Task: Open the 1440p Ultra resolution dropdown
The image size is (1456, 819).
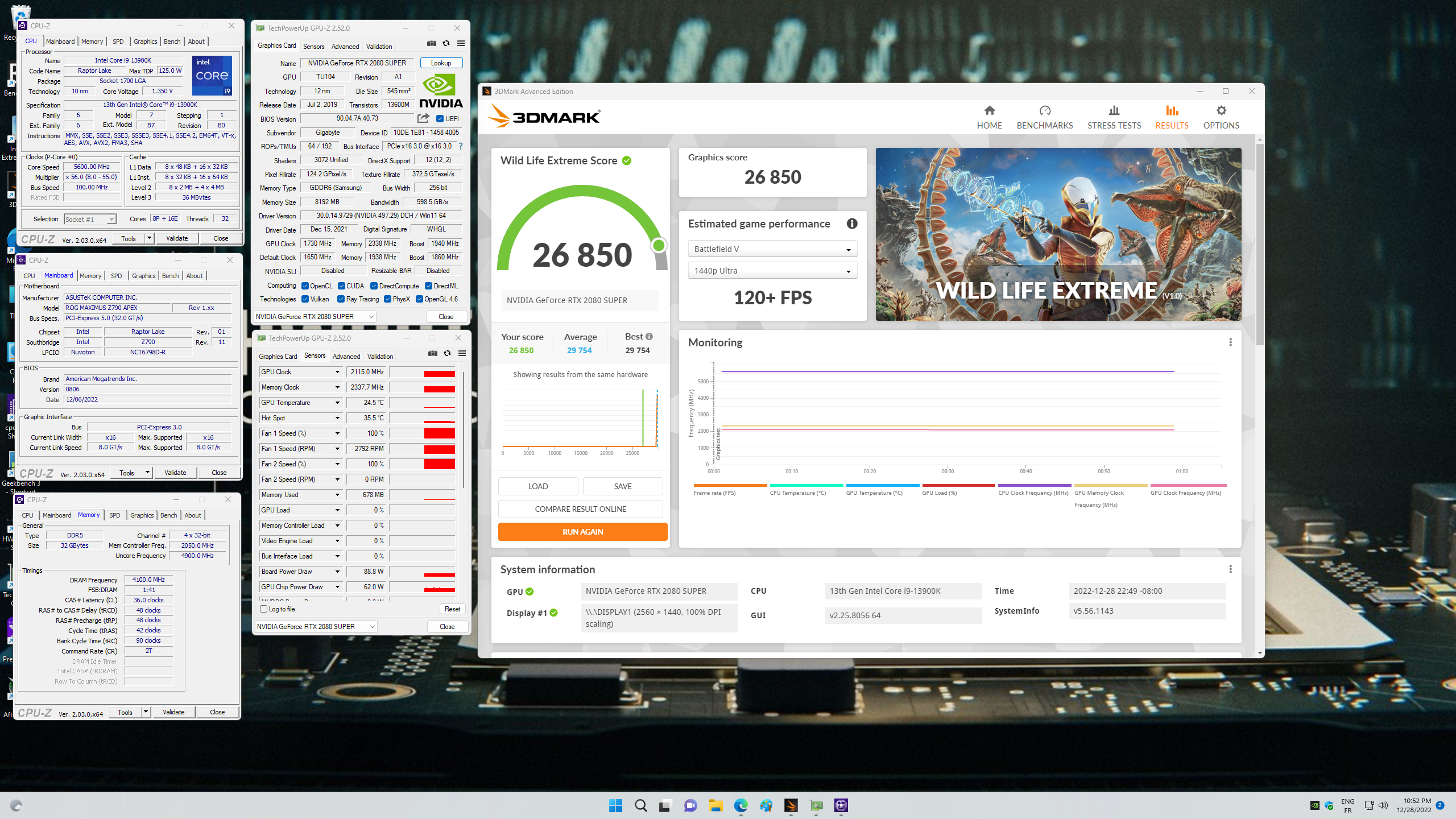Action: [x=772, y=271]
